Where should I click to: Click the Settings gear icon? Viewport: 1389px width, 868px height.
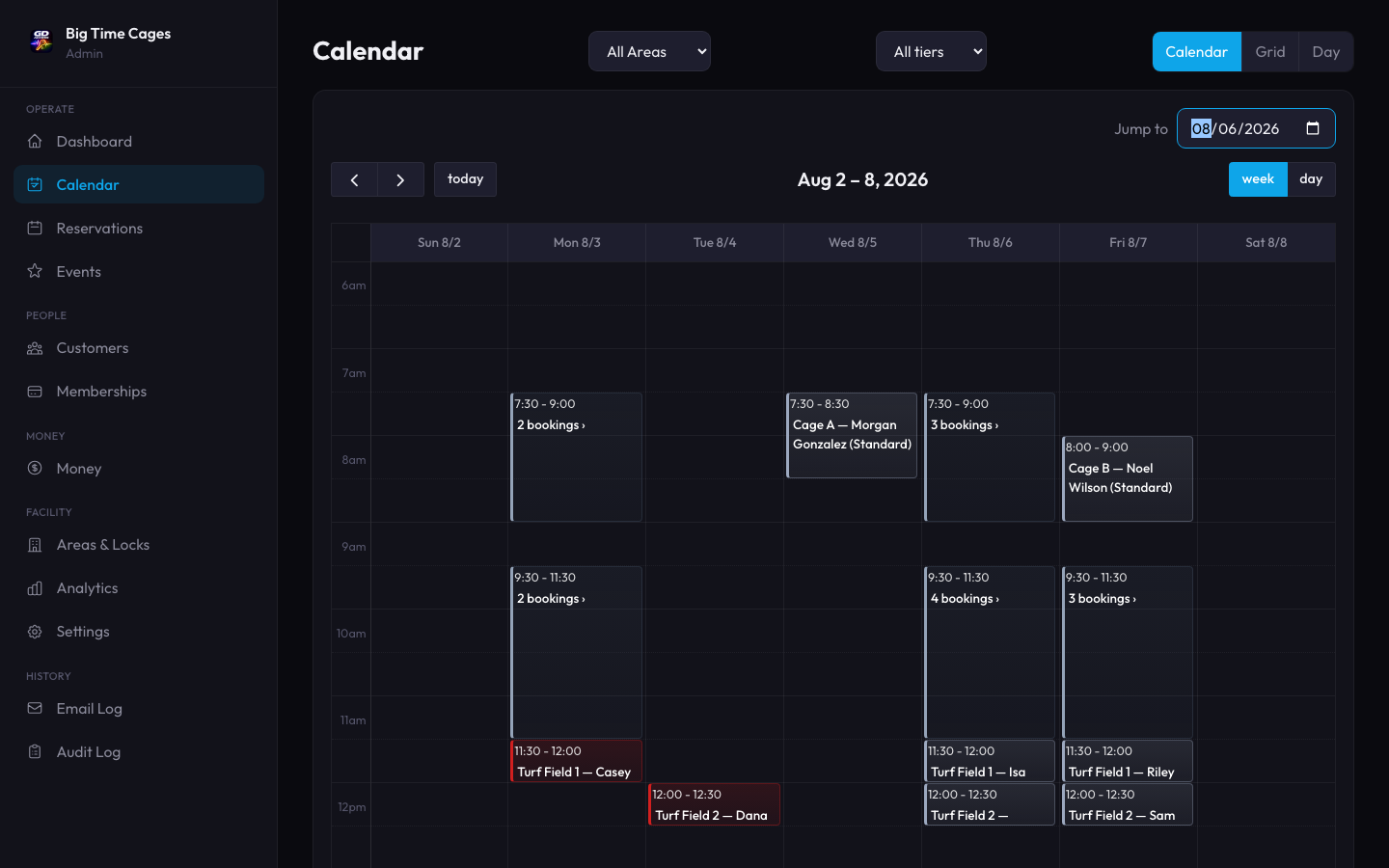(35, 632)
